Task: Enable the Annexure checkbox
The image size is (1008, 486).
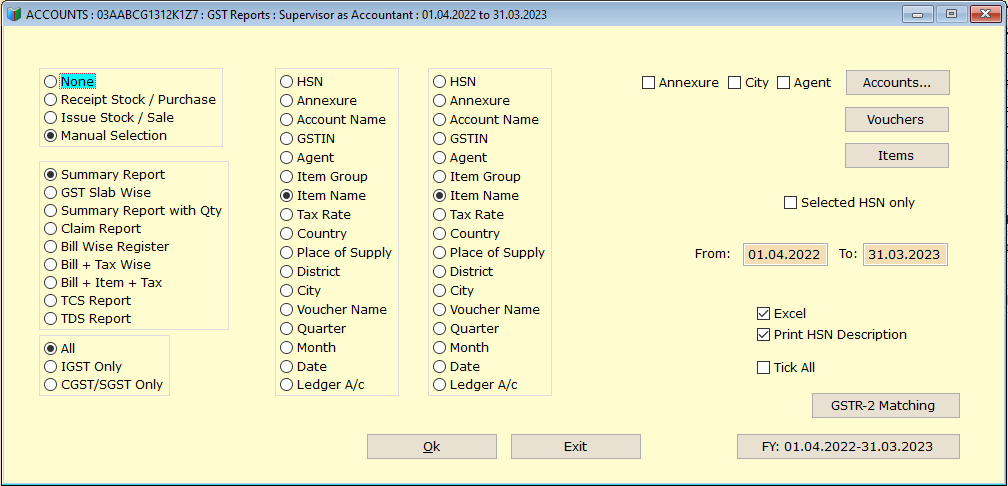Action: [x=680, y=82]
